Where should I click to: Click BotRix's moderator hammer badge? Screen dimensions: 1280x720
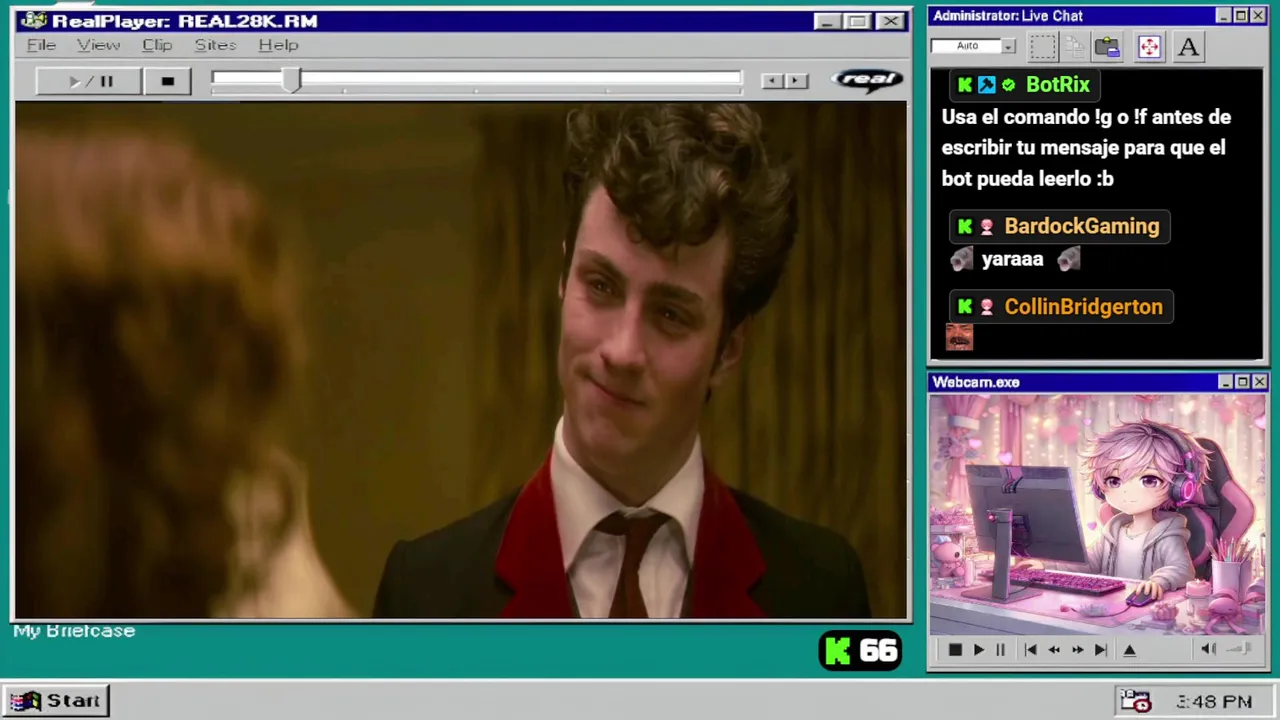click(x=986, y=85)
